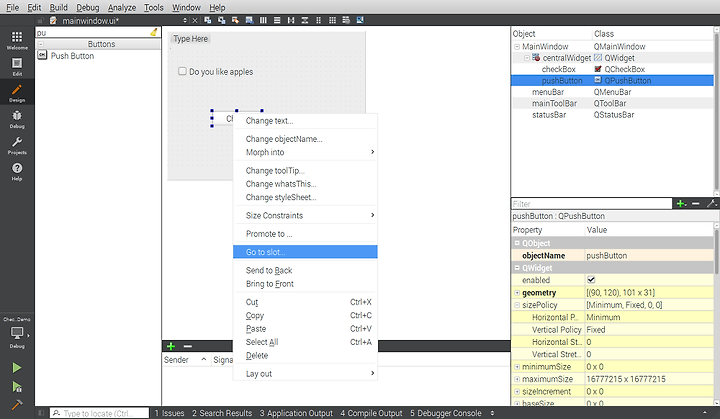Close the mainwindow.ui document
This screenshot has width=720, height=419.
pyautogui.click(x=195, y=20)
